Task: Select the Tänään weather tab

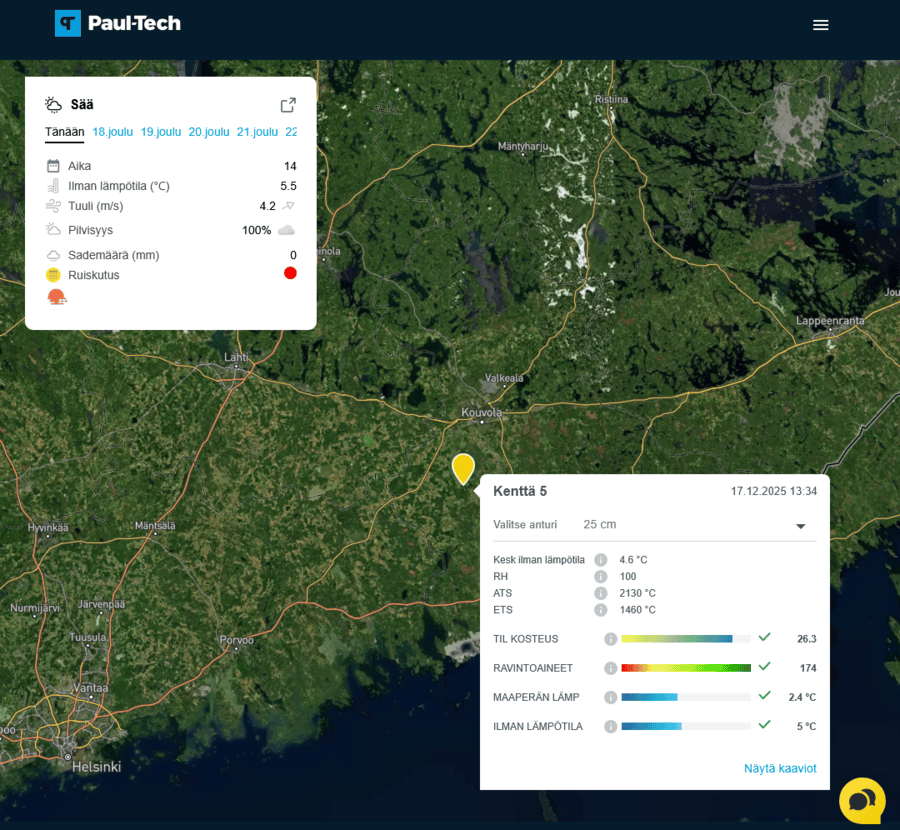Action: click(64, 132)
